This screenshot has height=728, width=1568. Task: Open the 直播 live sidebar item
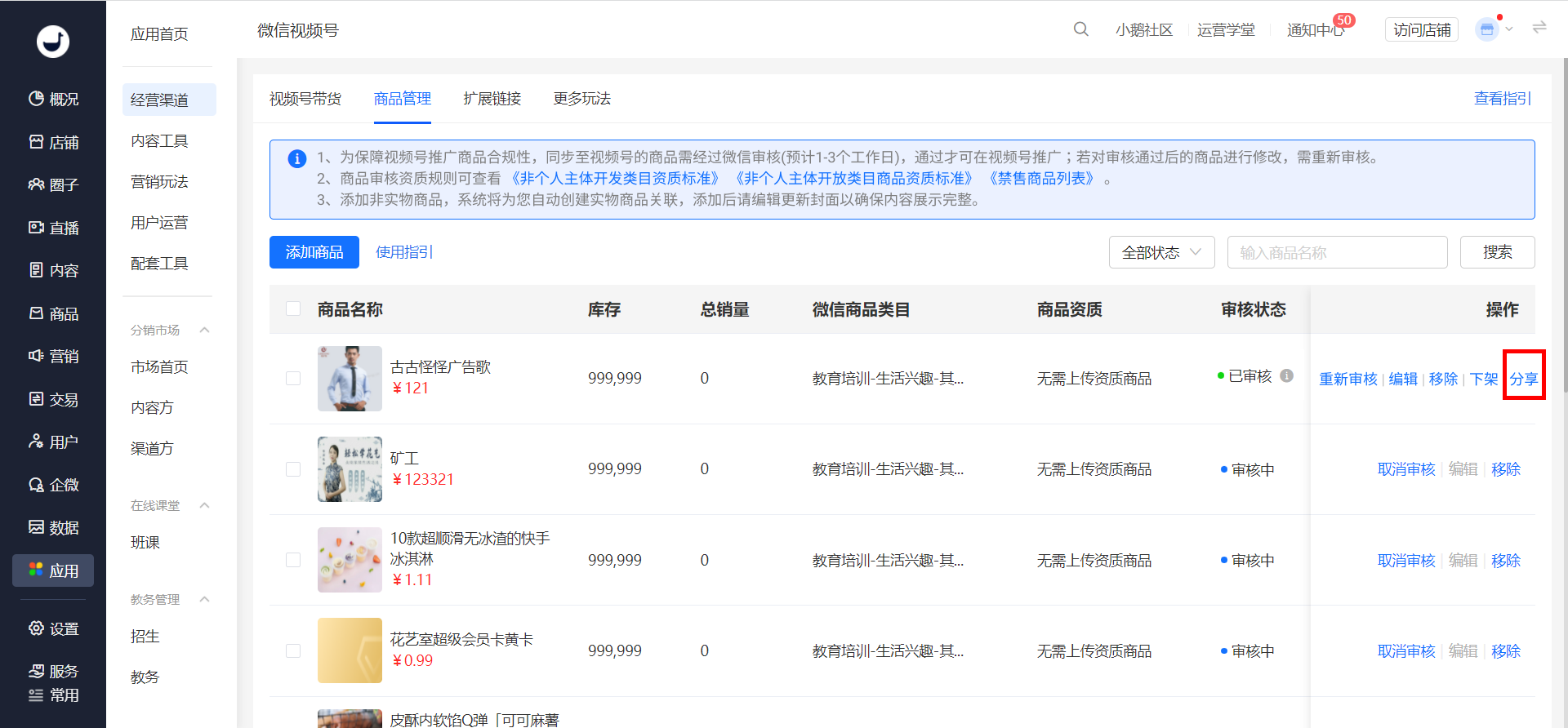tap(53, 229)
